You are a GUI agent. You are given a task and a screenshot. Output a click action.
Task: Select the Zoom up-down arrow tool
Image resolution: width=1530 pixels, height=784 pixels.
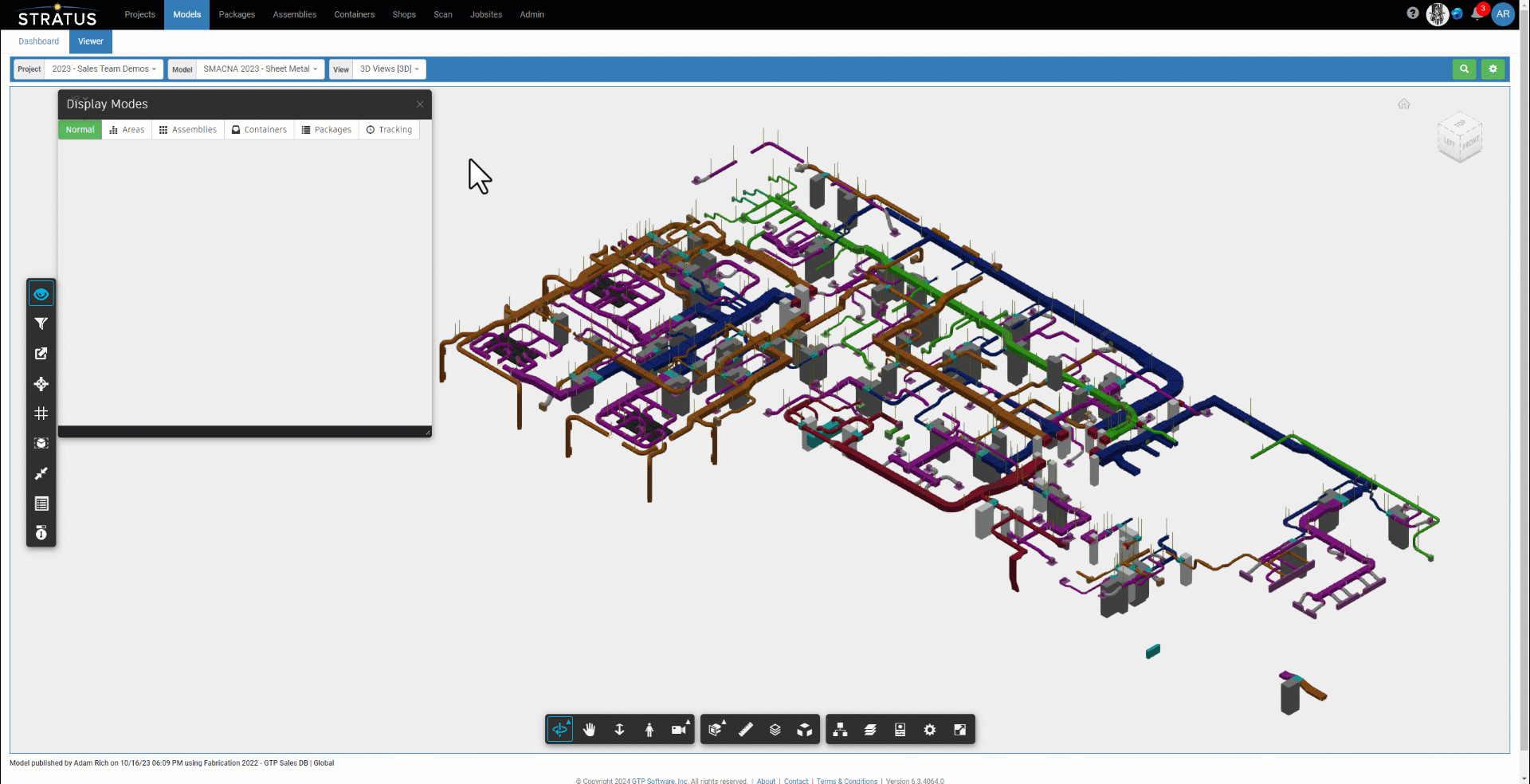pos(619,729)
